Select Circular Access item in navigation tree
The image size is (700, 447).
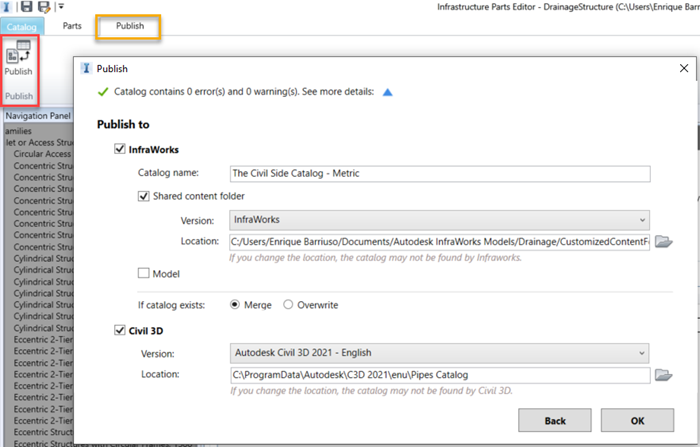[x=42, y=154]
